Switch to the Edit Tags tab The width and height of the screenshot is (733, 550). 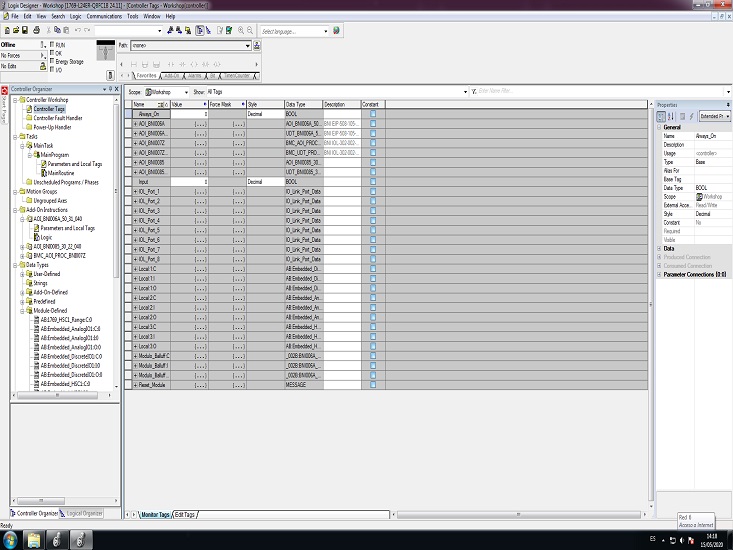point(186,513)
